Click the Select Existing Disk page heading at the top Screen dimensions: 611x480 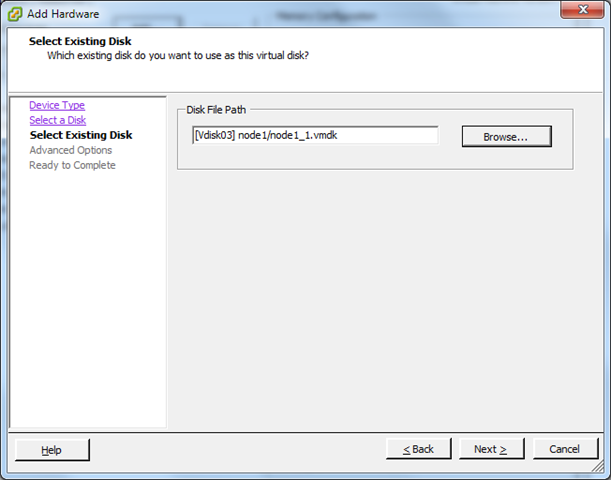coord(80,41)
